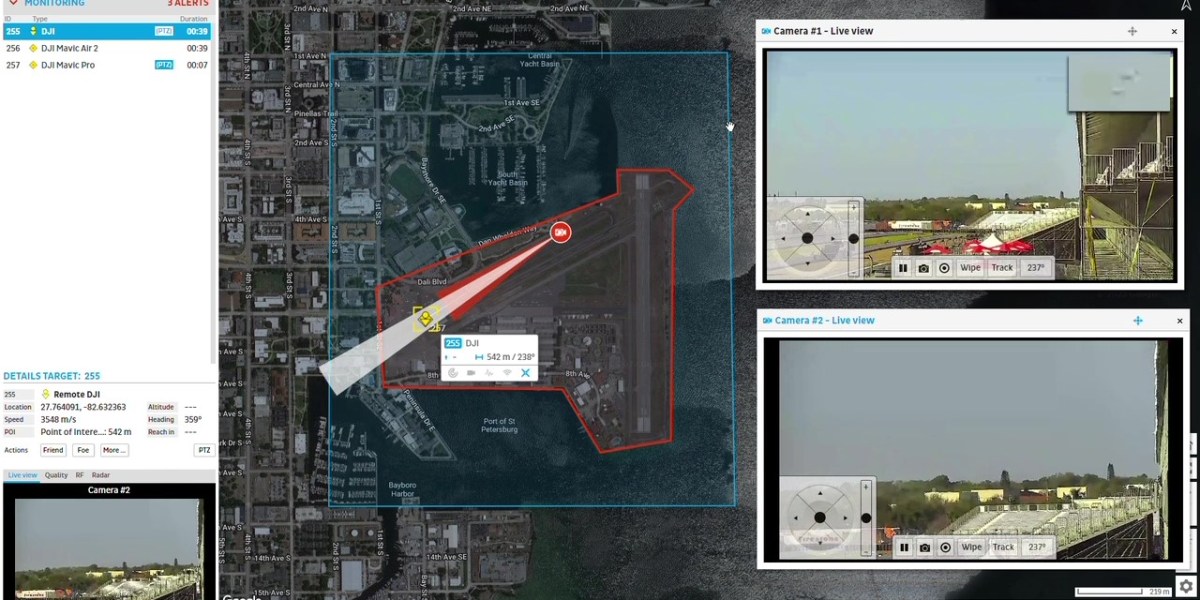Collapse the Monitoring panel header

click(12, 4)
